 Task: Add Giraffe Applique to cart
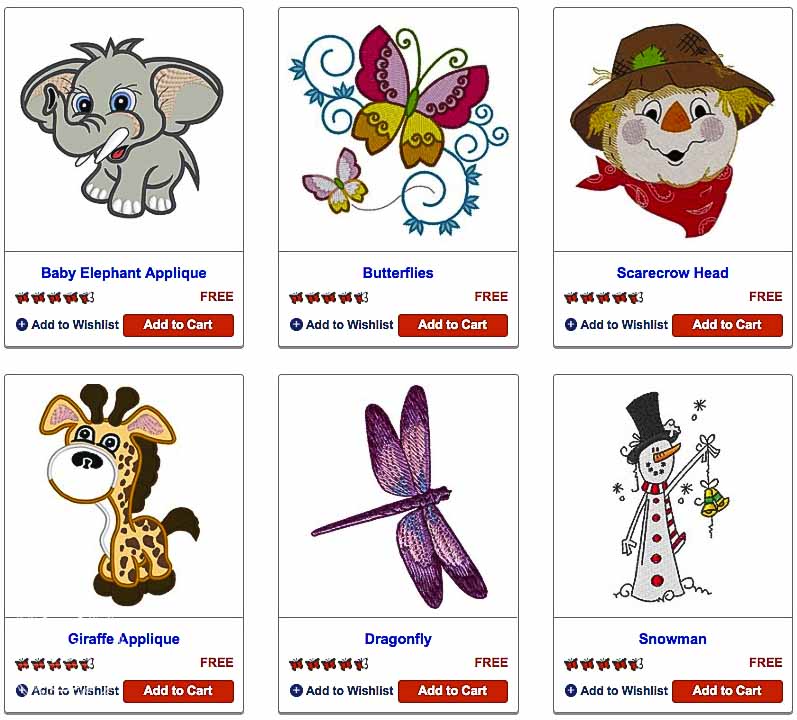pos(178,691)
